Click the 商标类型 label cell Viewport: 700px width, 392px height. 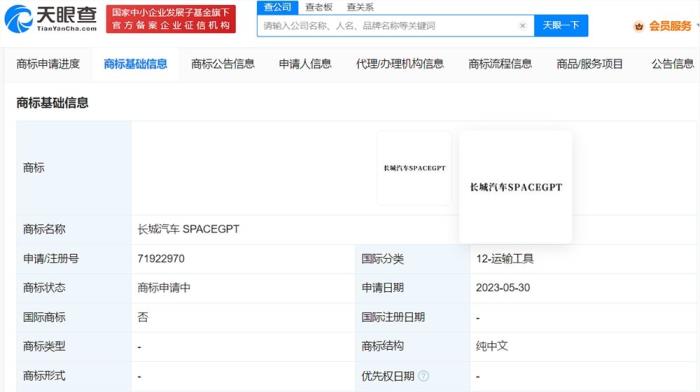74,346
